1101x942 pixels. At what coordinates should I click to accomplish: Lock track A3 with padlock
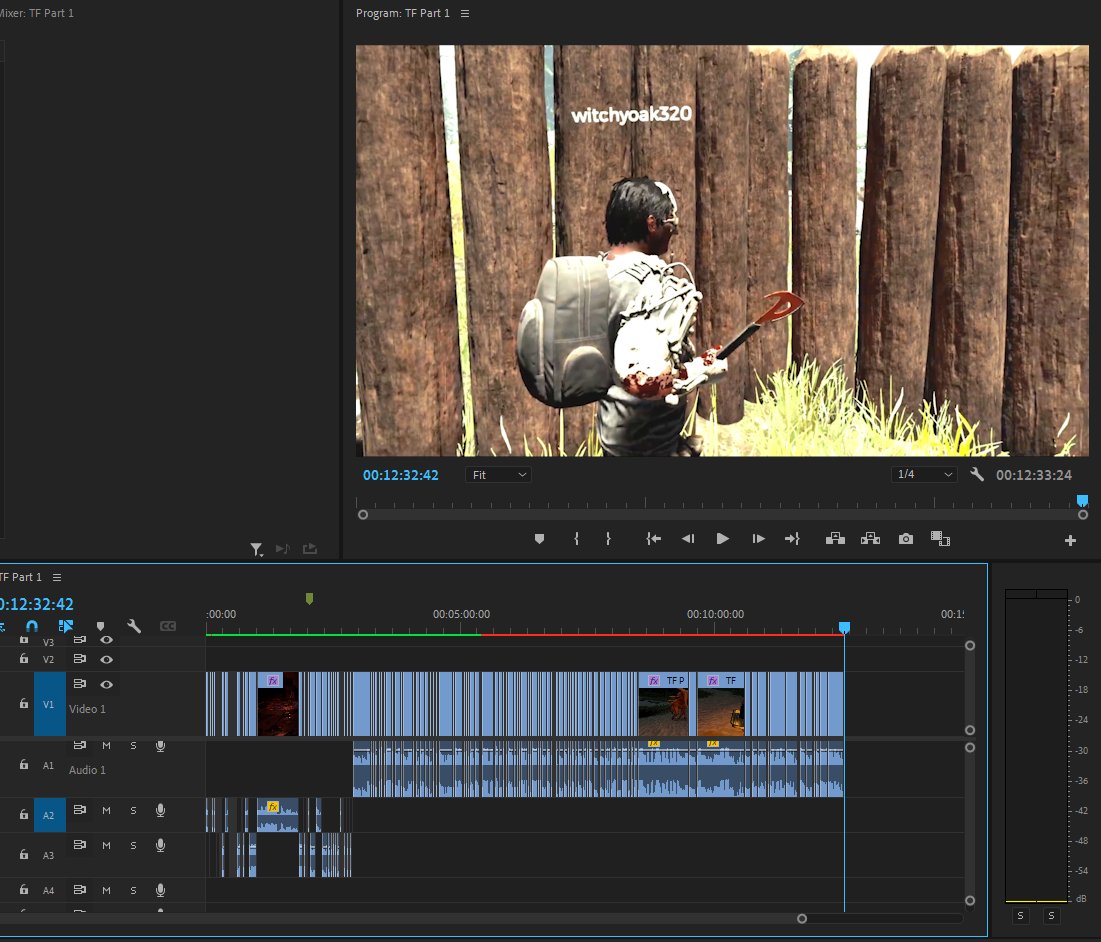click(x=24, y=854)
